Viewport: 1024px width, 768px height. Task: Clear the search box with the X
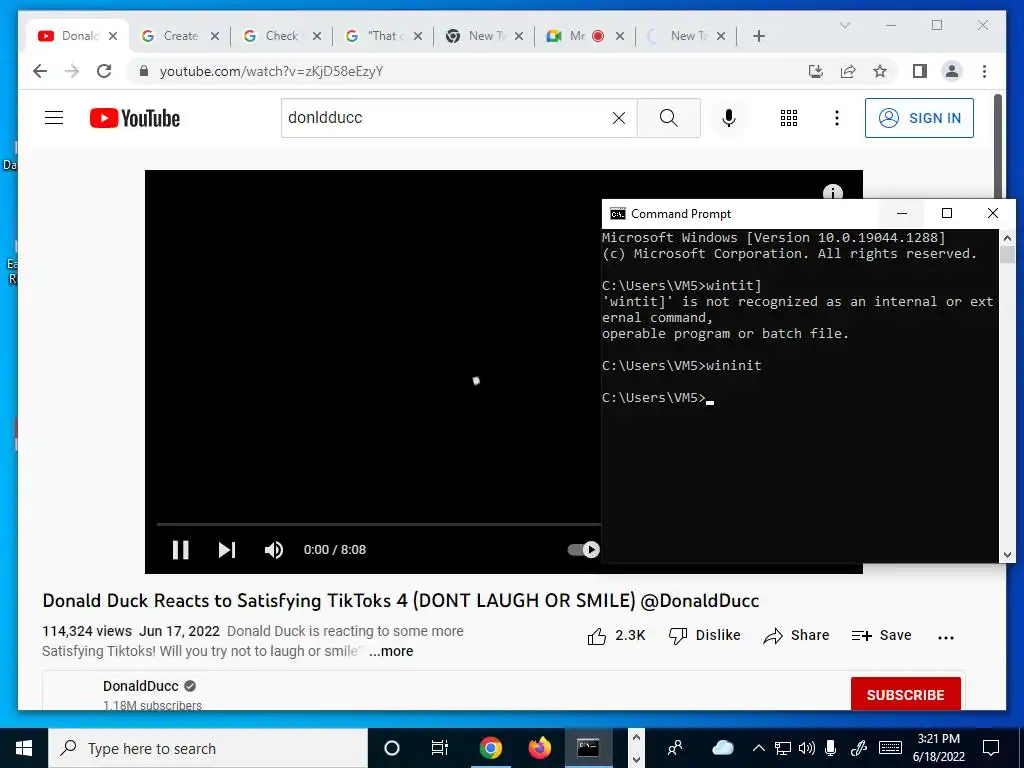[618, 118]
